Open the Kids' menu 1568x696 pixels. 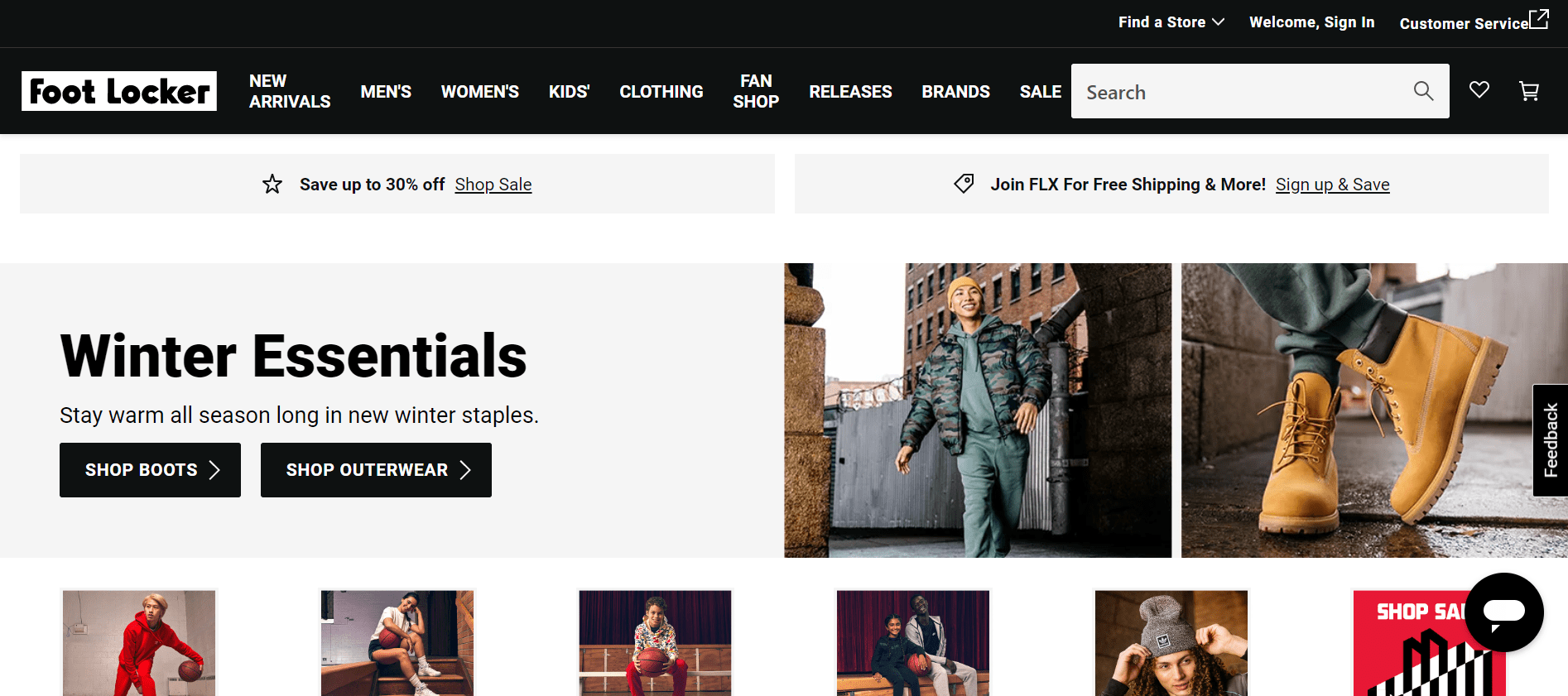(570, 91)
